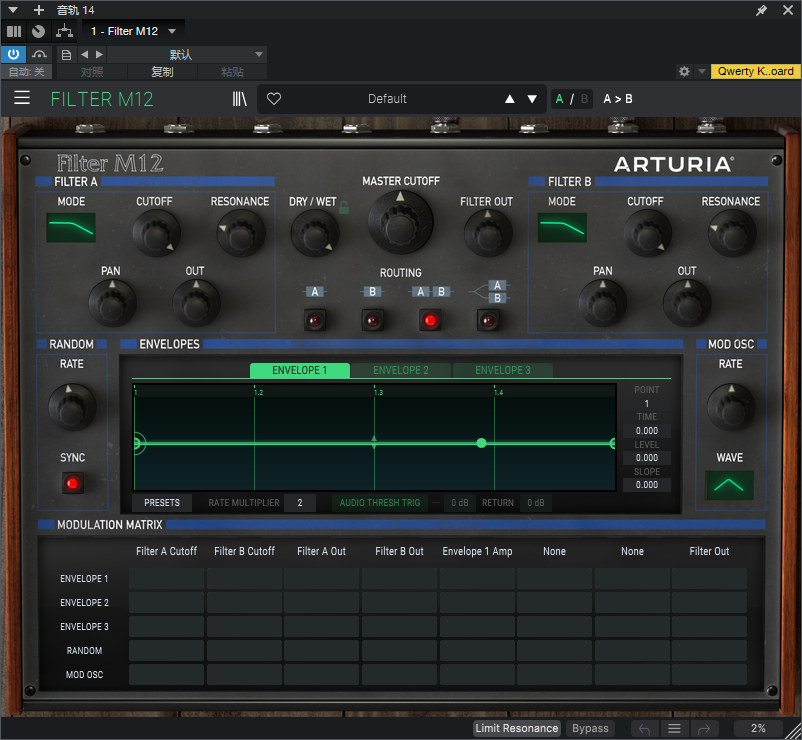
Task: Click the A > B copy button
Action: 618,99
